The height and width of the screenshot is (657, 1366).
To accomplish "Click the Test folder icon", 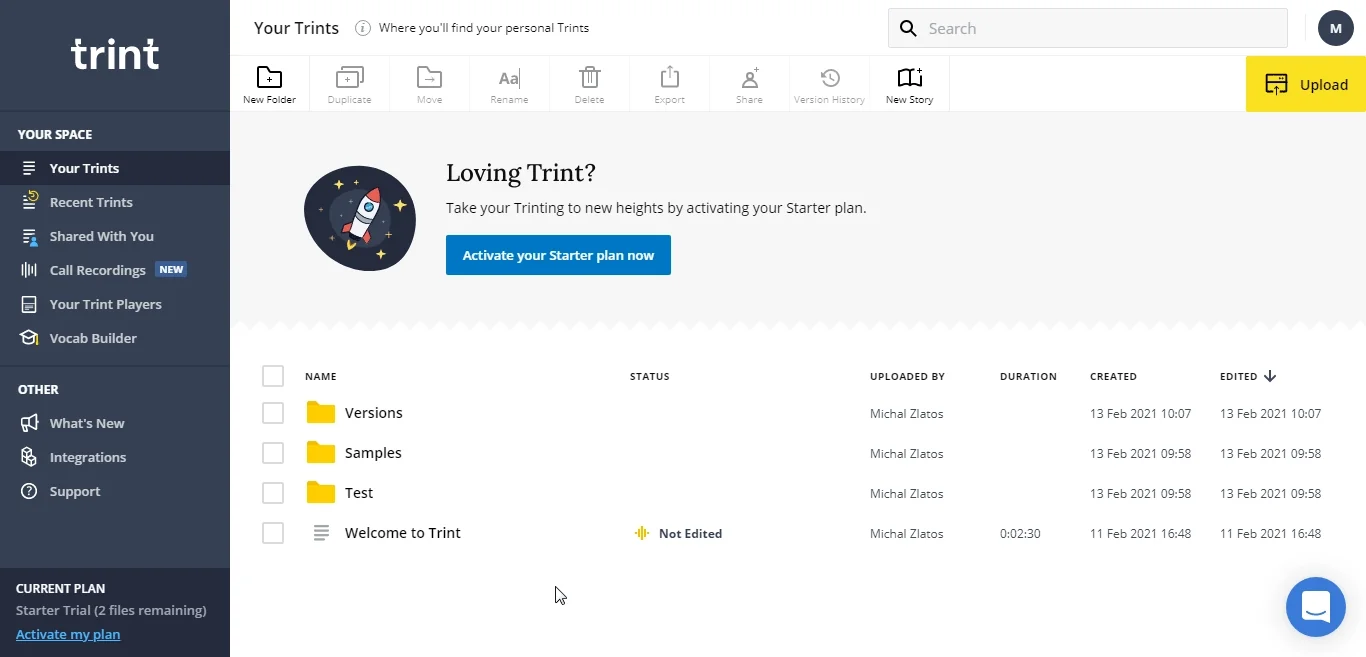I will click(x=320, y=492).
